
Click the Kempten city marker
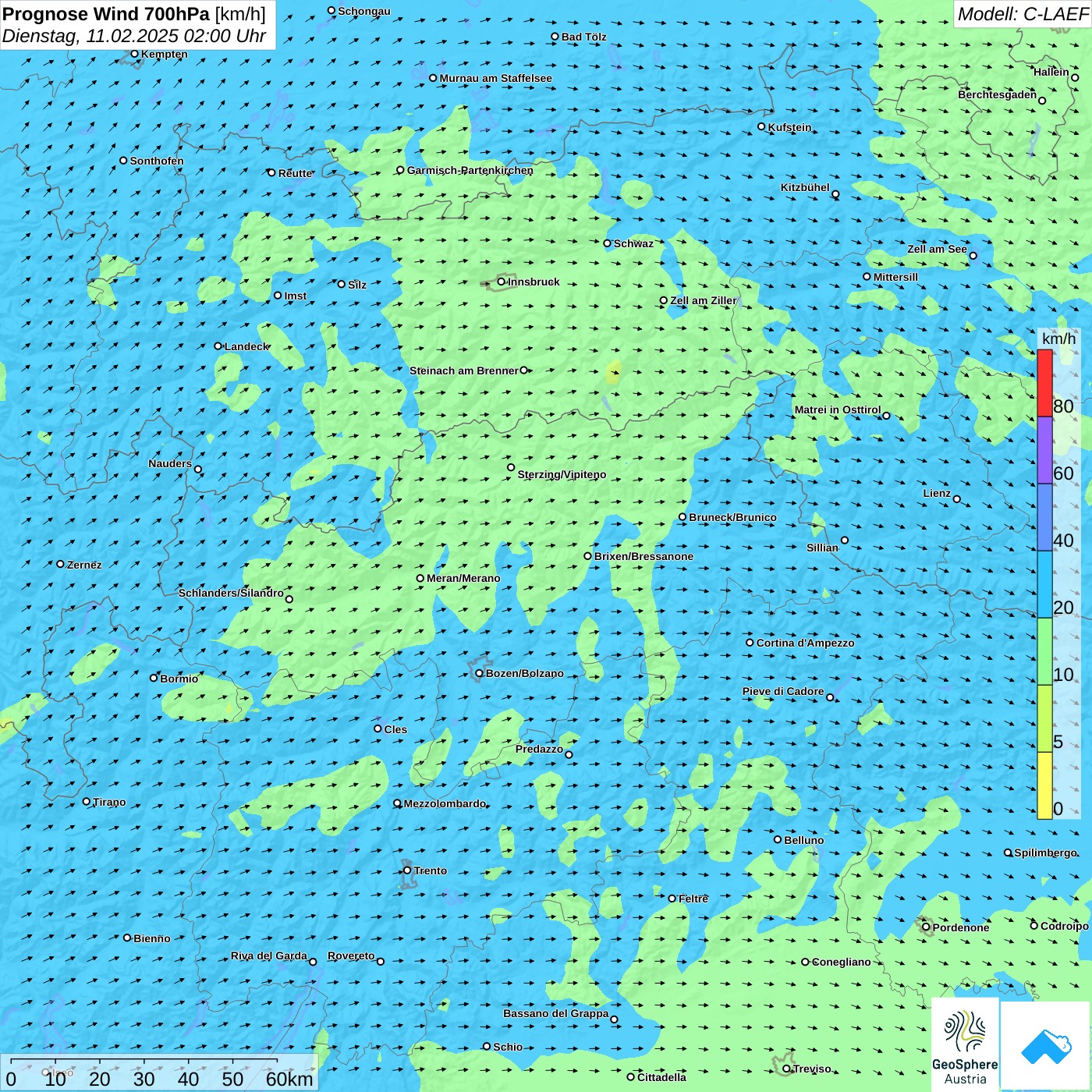coord(134,54)
